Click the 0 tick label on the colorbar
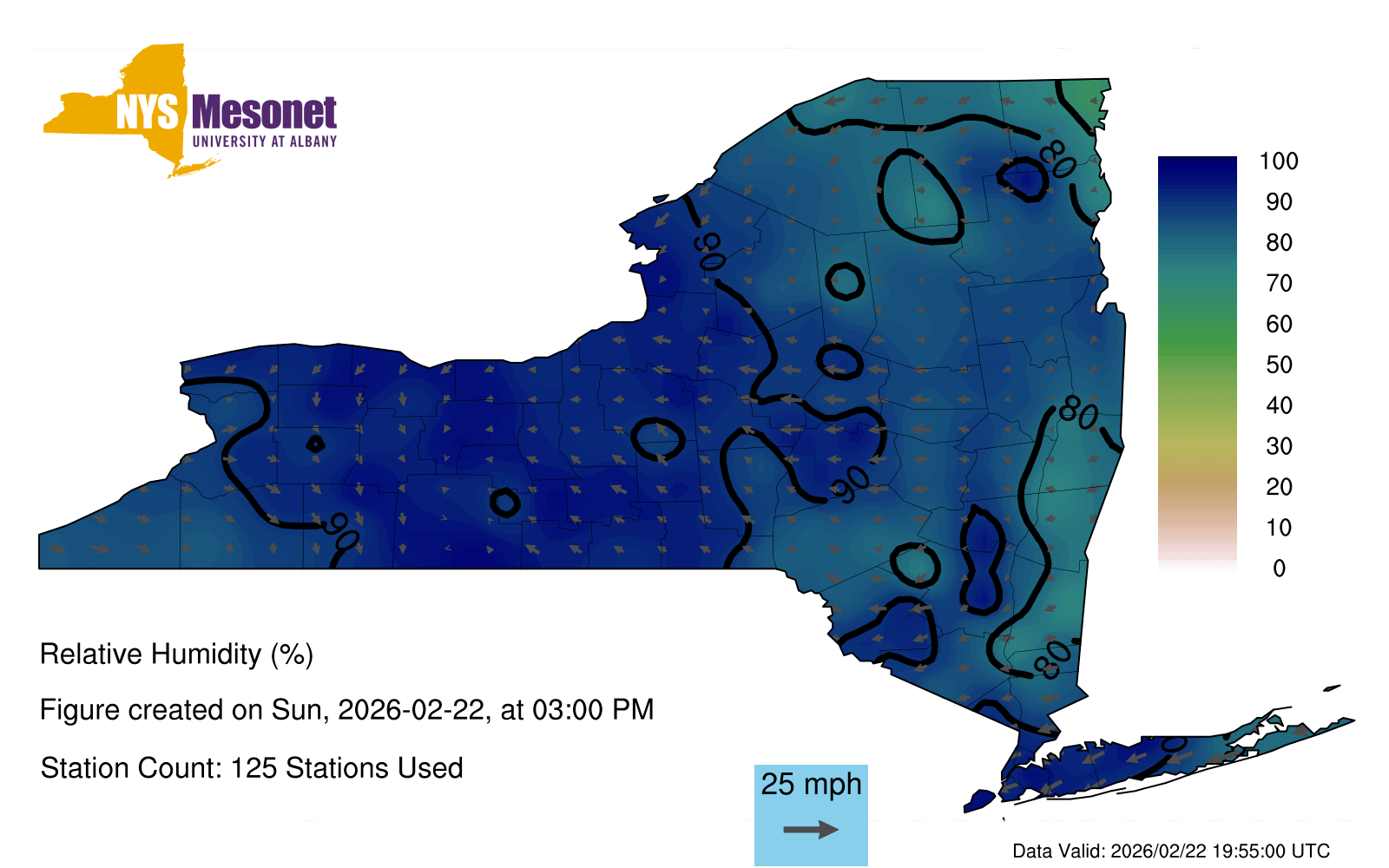 coord(1279,569)
